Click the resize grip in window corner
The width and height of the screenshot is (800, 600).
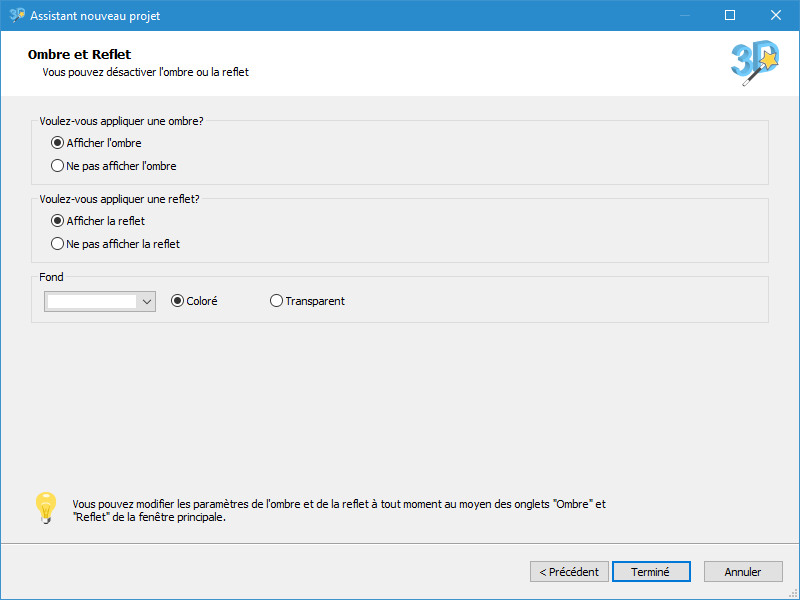(x=793, y=594)
